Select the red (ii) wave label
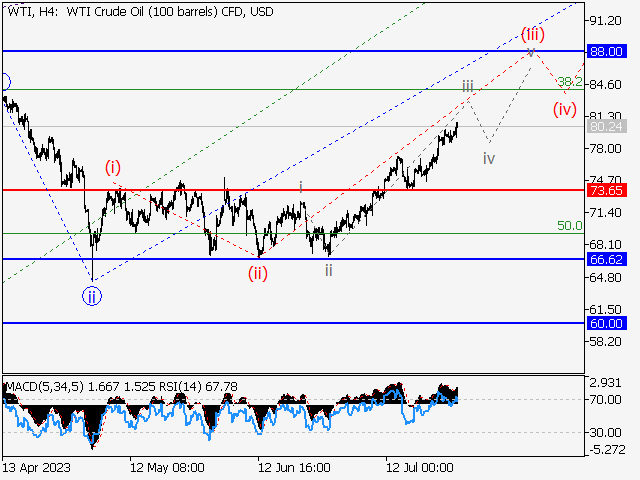Image resolution: width=640 pixels, height=480 pixels. [x=258, y=273]
